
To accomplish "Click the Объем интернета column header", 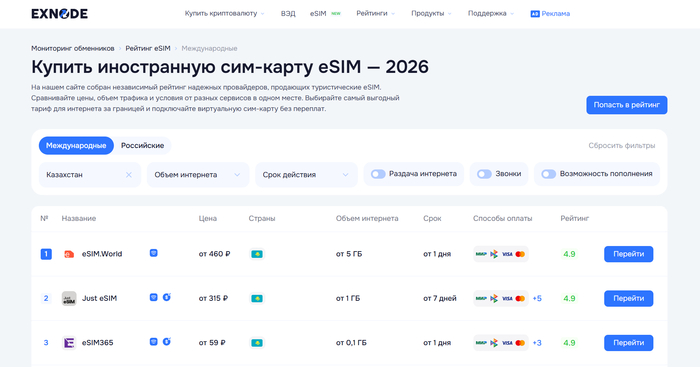I will 367,218.
